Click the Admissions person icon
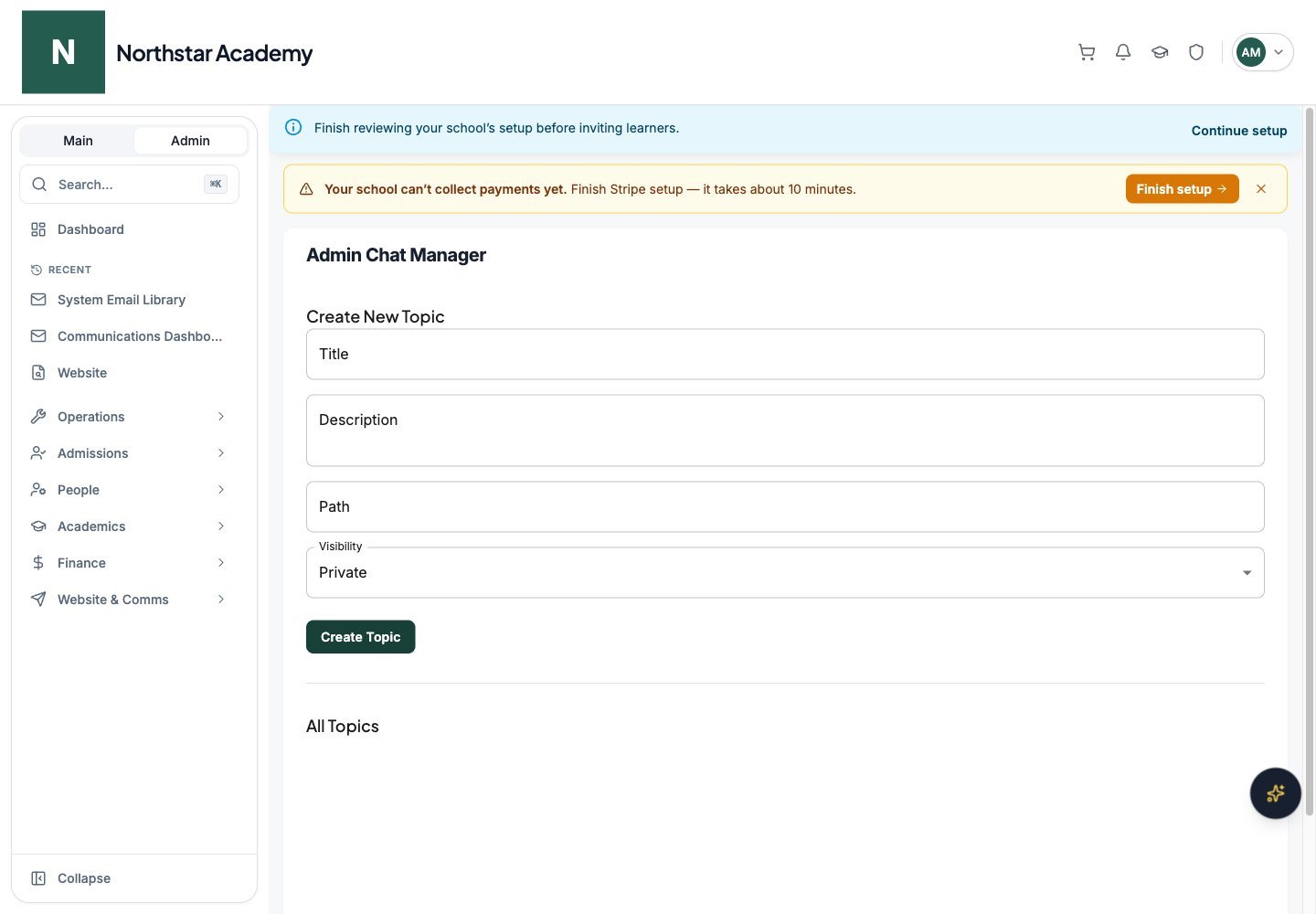 tap(38, 453)
